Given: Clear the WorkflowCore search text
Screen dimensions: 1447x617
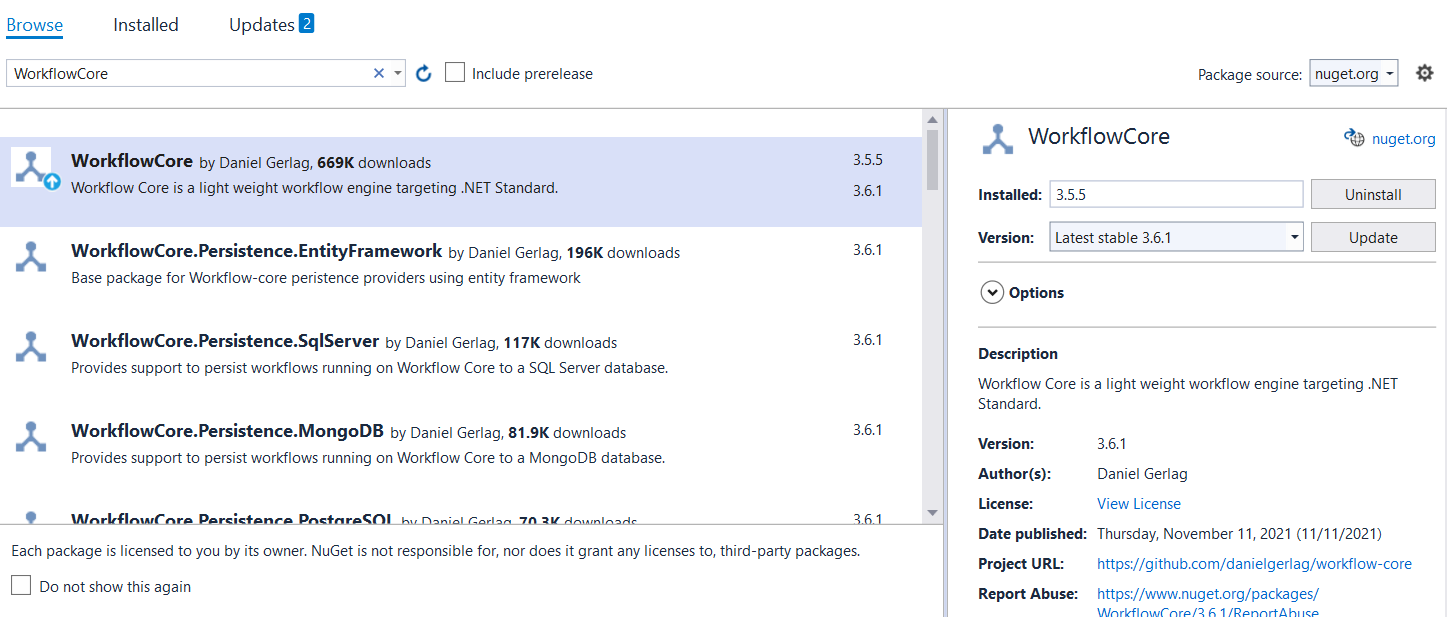Looking at the screenshot, I should [379, 73].
